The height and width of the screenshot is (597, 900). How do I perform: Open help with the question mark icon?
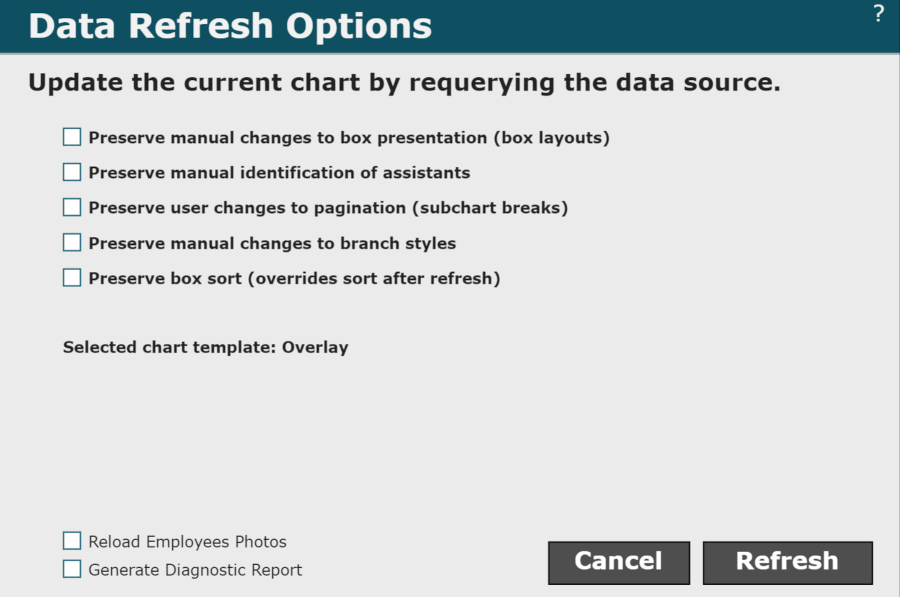tap(878, 14)
